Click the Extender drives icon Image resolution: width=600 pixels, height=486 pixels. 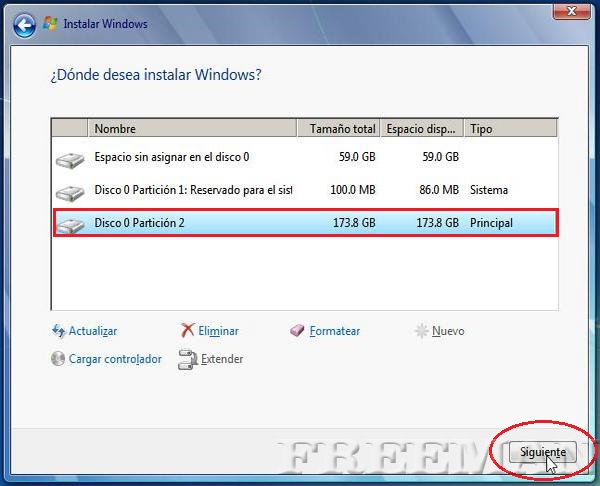[188, 359]
